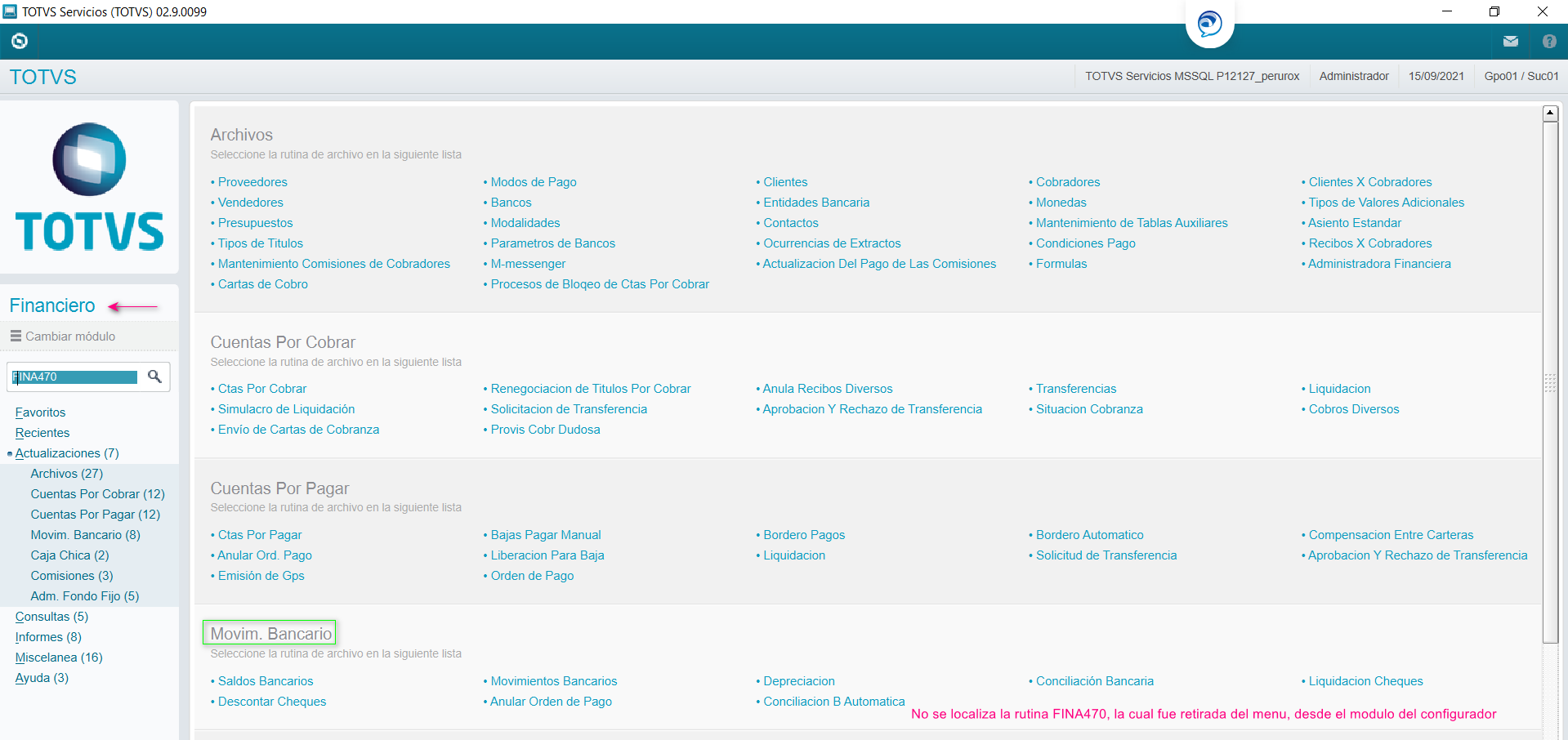Collapse the Actualizaciones (7) menu
The height and width of the screenshot is (740, 1568).
(67, 453)
